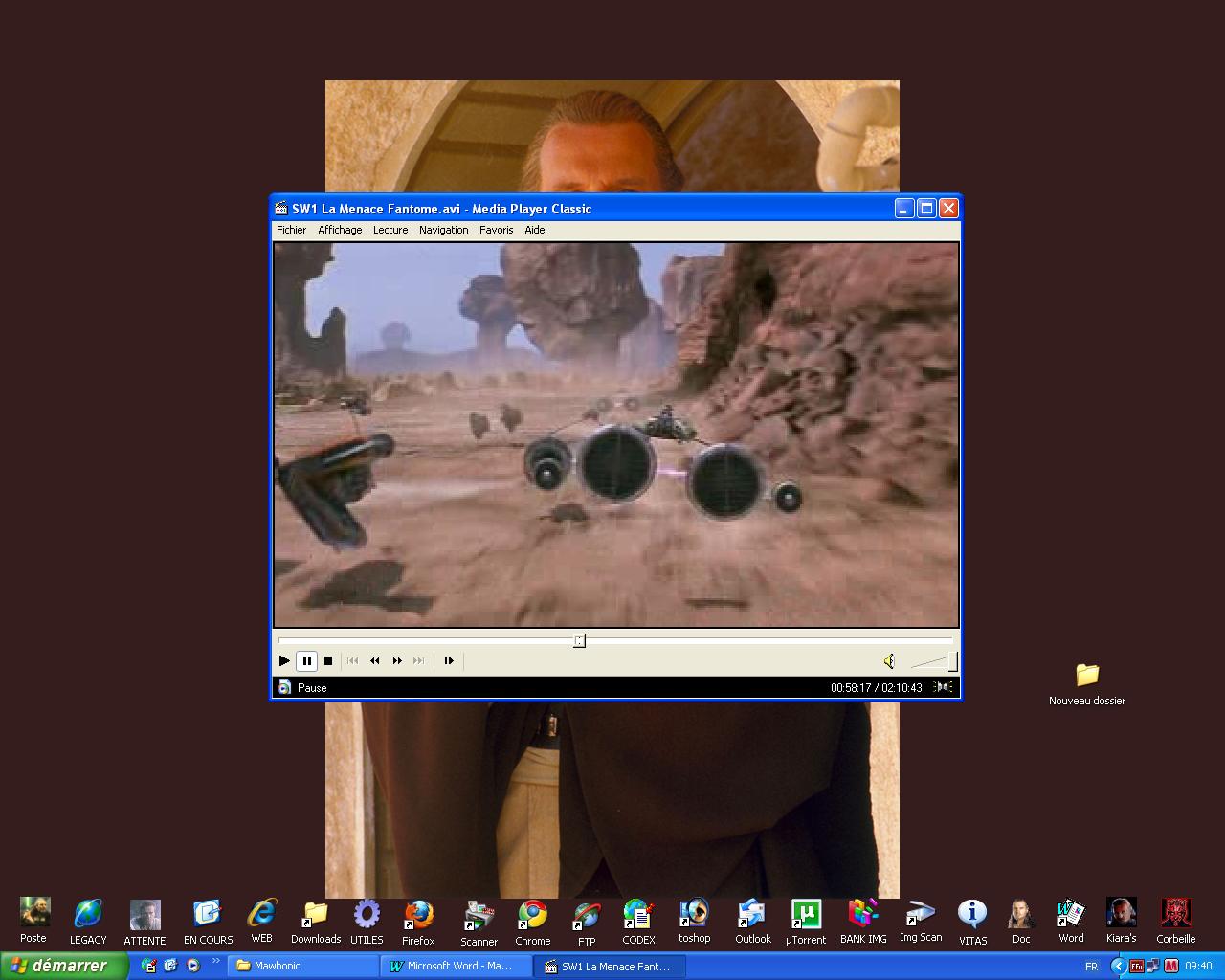
Task: Click the audio channel indicator in status bar
Action: (x=944, y=687)
